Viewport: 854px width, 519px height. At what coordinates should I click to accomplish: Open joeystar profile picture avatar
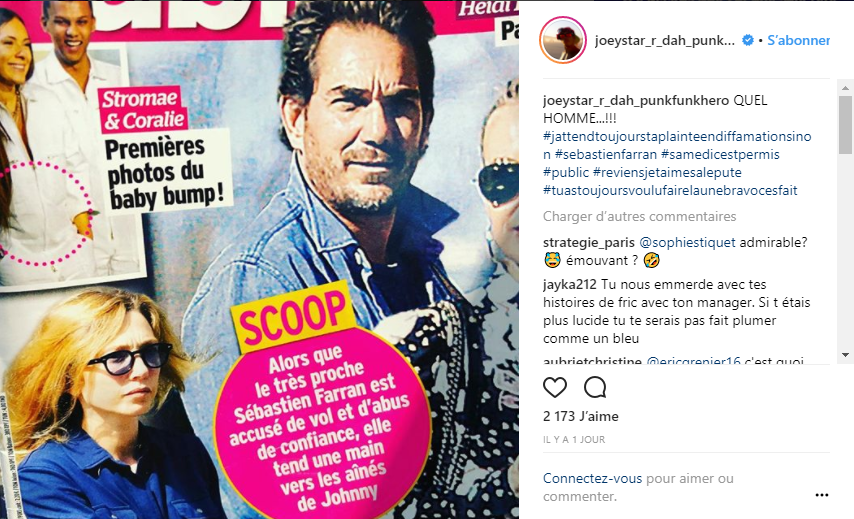point(563,40)
